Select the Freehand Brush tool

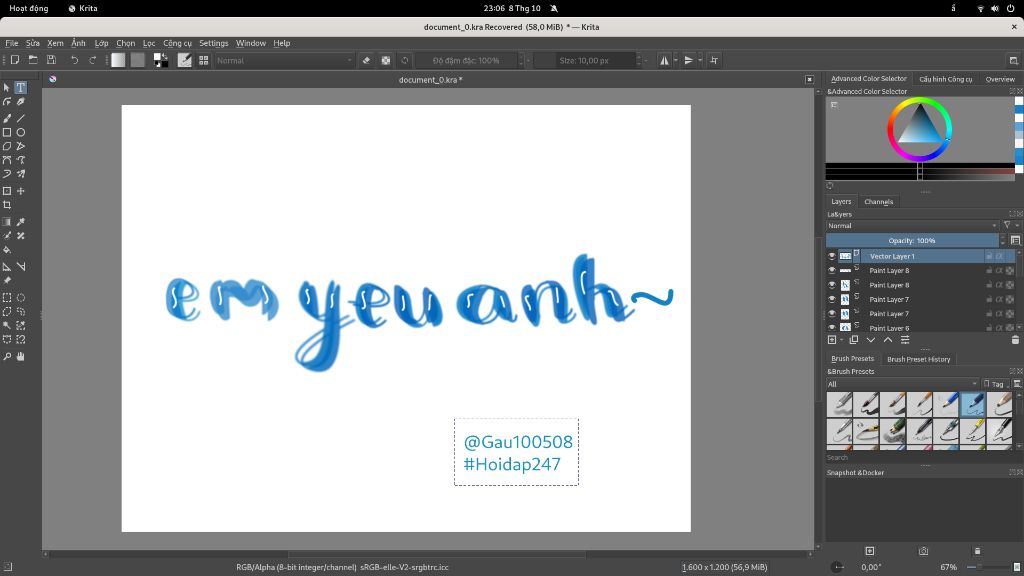coord(7,118)
